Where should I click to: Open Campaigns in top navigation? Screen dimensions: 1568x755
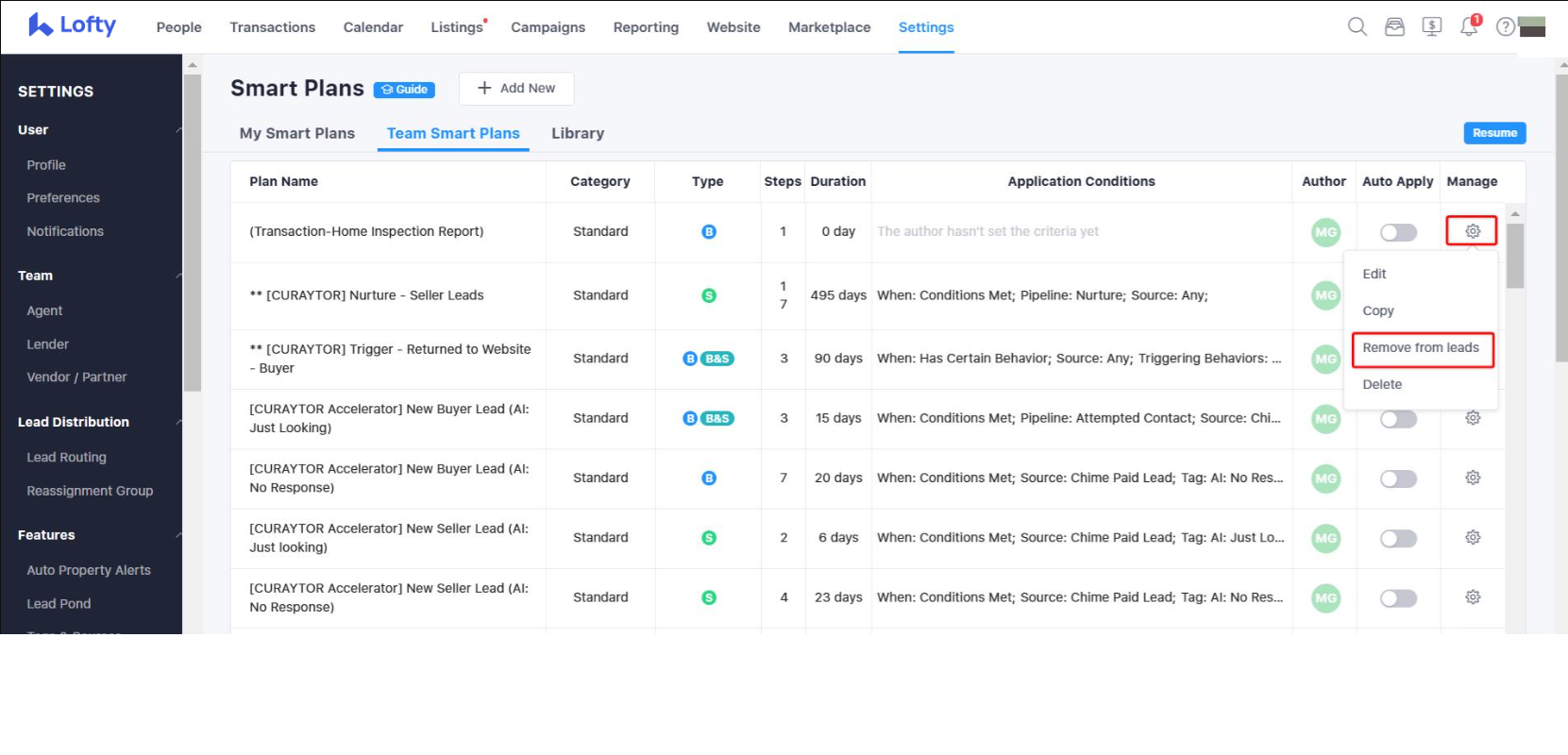point(548,27)
